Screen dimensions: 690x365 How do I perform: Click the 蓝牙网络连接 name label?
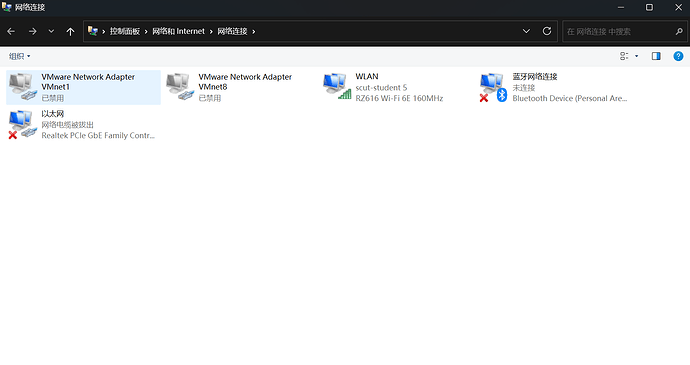tap(535, 77)
